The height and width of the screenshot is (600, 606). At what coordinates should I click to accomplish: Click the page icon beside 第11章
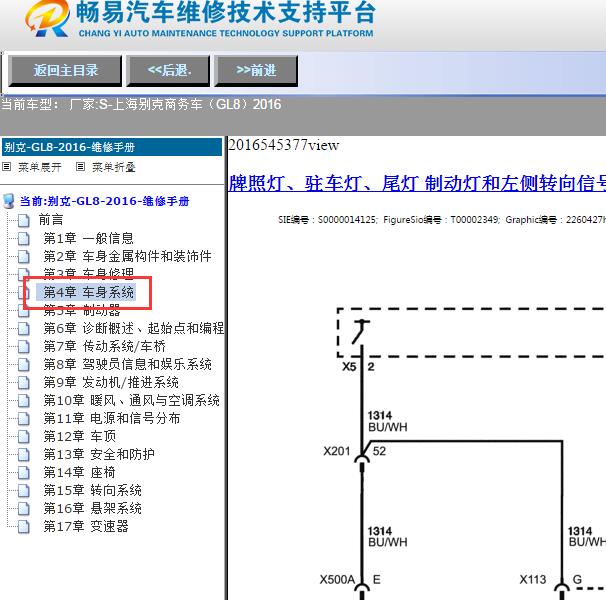click(24, 419)
